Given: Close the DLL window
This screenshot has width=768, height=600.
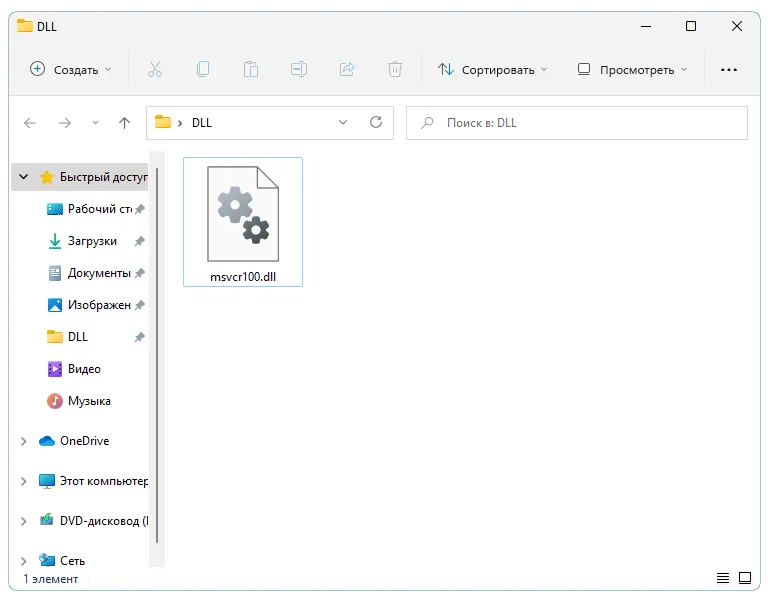Looking at the screenshot, I should (737, 26).
